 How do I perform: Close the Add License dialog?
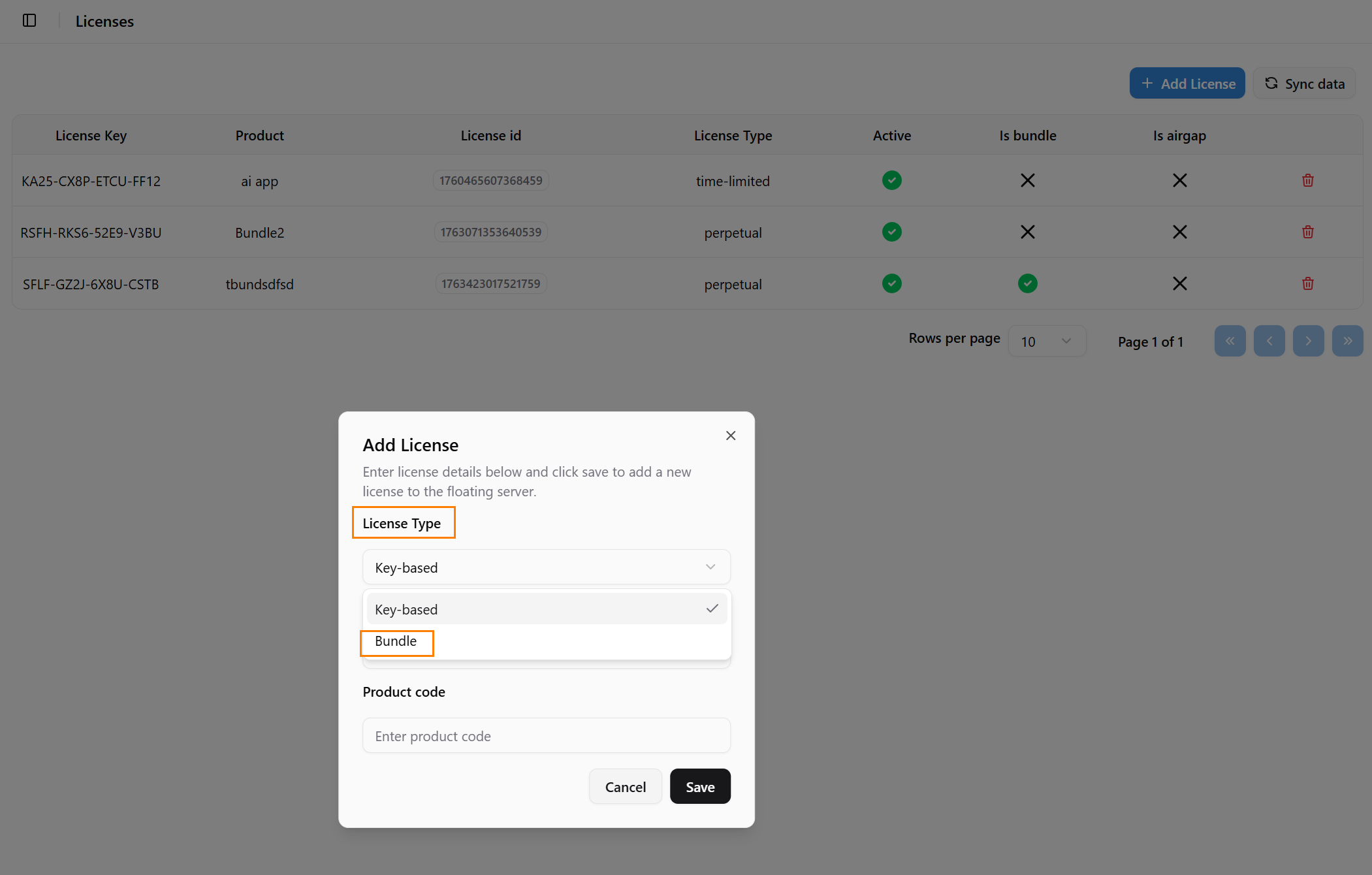730,436
